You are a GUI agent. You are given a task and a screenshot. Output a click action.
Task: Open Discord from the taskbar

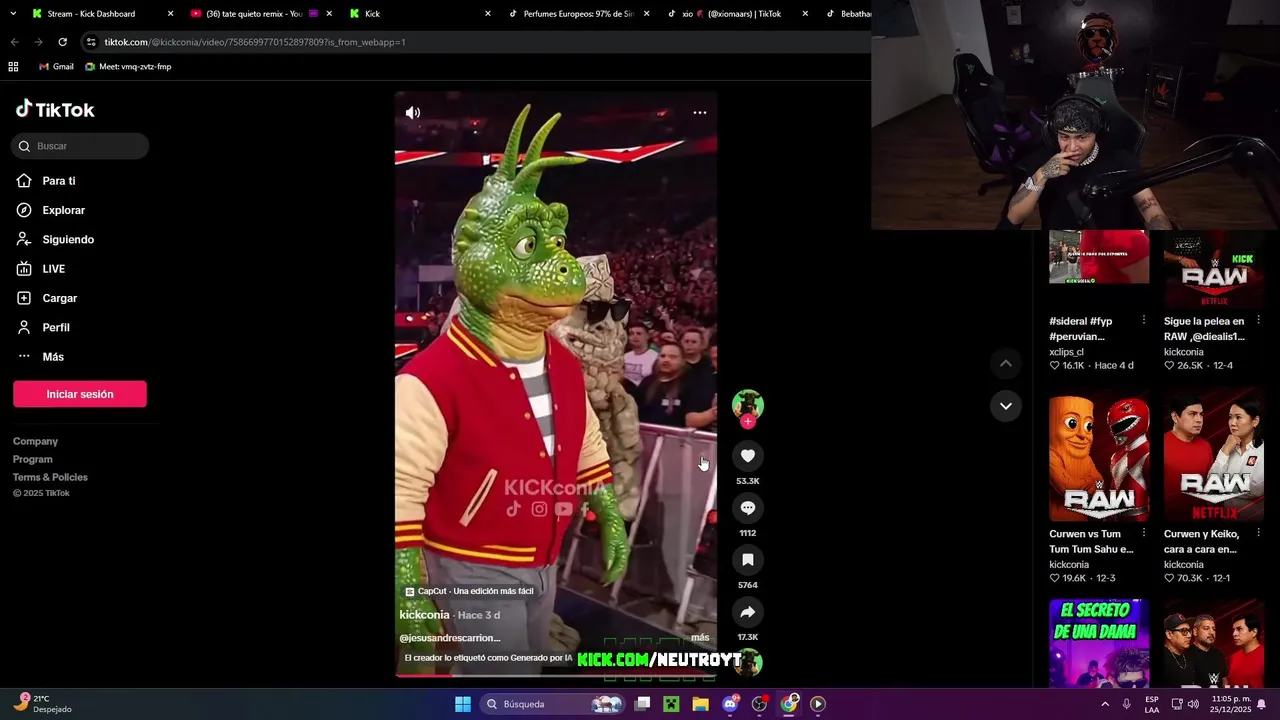(730, 704)
